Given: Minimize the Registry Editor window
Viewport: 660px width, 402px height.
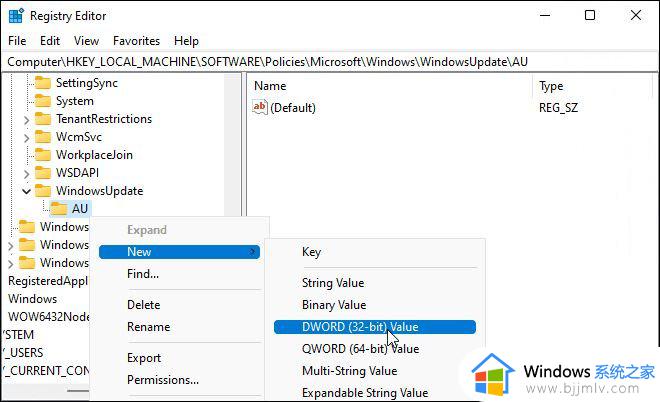Looking at the screenshot, I should [x=545, y=16].
